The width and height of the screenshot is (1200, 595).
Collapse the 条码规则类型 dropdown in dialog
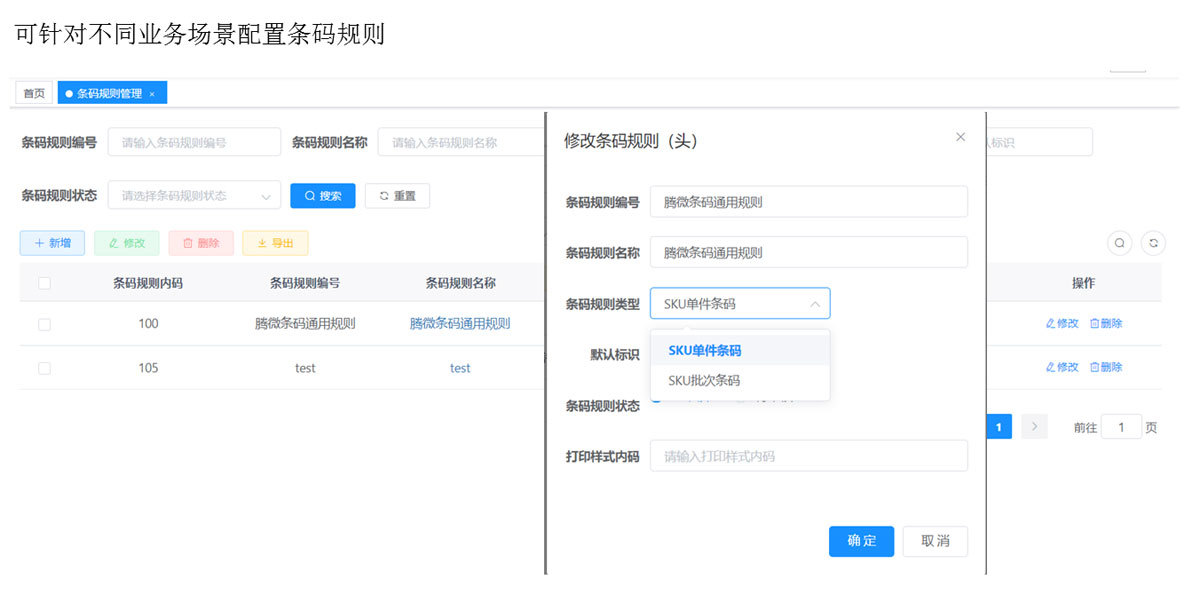point(814,304)
